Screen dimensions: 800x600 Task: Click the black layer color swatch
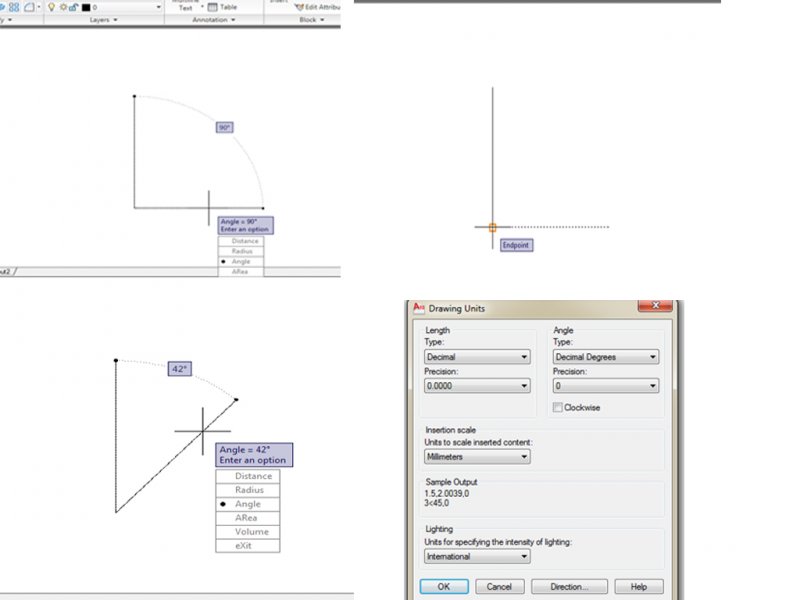[x=86, y=7]
